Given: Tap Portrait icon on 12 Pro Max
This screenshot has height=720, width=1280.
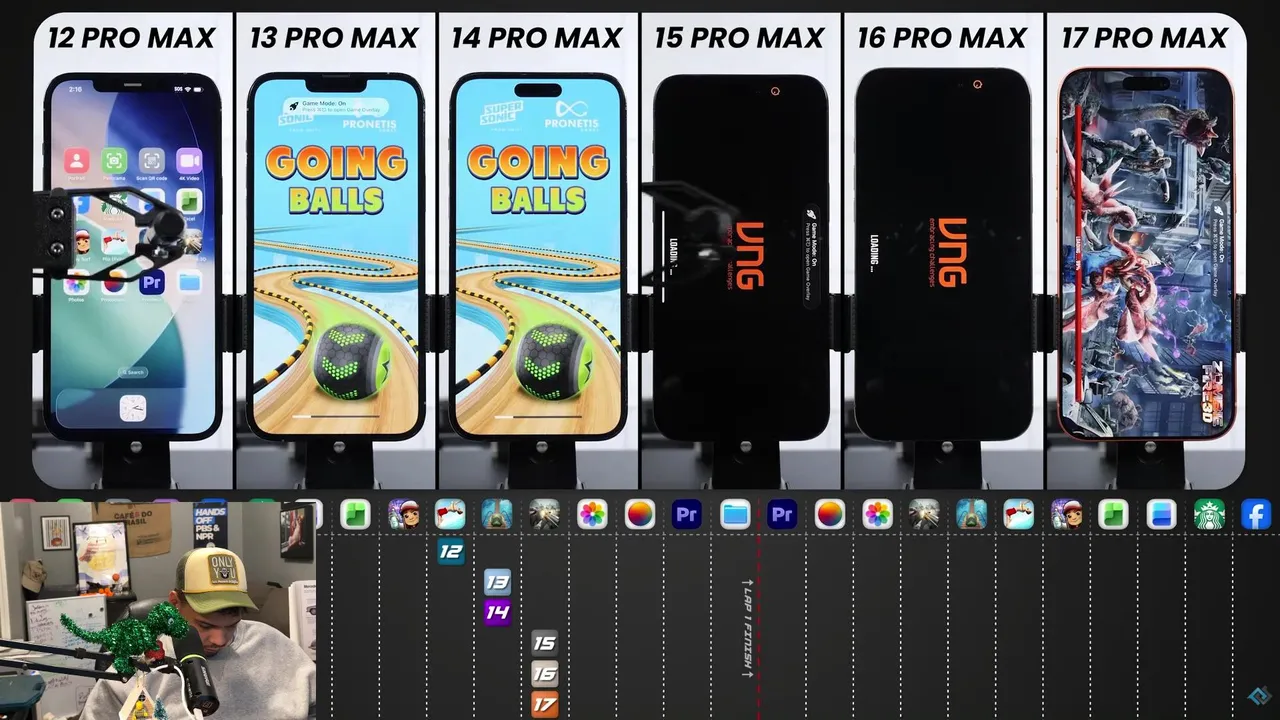Looking at the screenshot, I should 77,160.
